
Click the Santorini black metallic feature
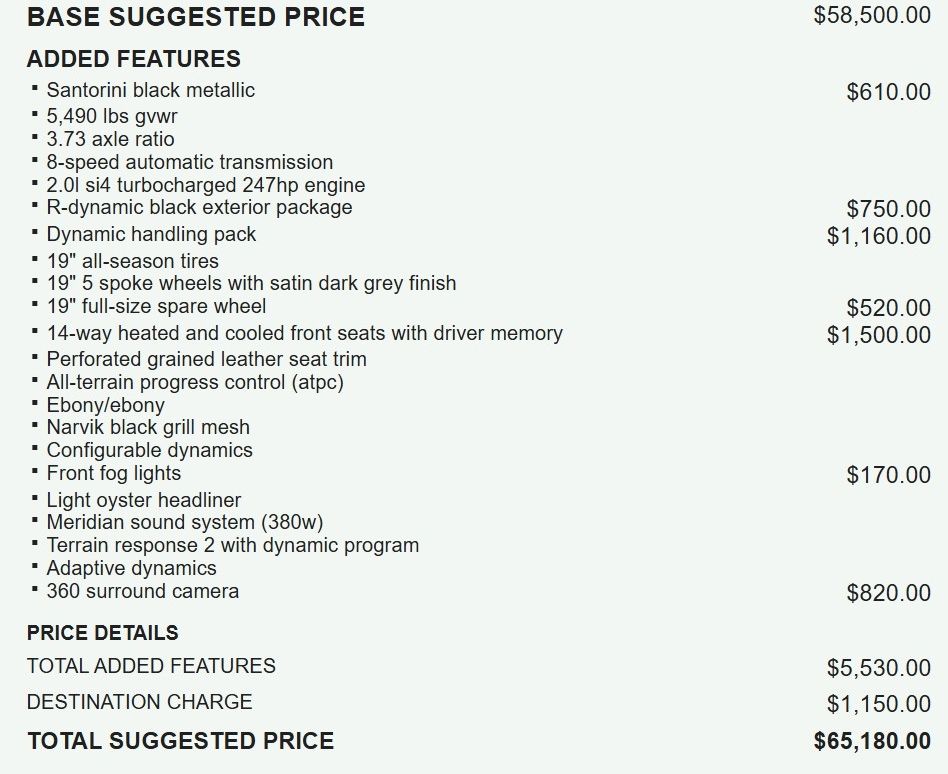tap(150, 90)
